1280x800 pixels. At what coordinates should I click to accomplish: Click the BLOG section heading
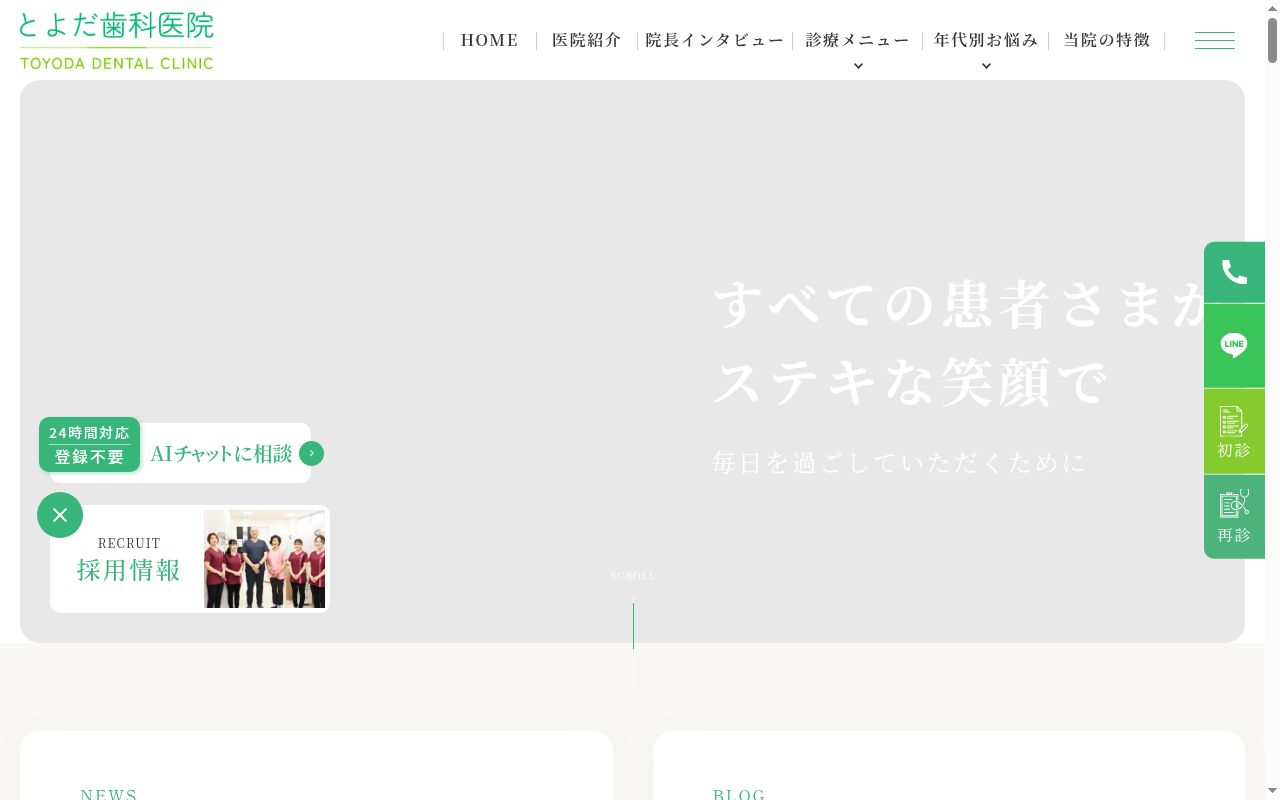tap(739, 794)
